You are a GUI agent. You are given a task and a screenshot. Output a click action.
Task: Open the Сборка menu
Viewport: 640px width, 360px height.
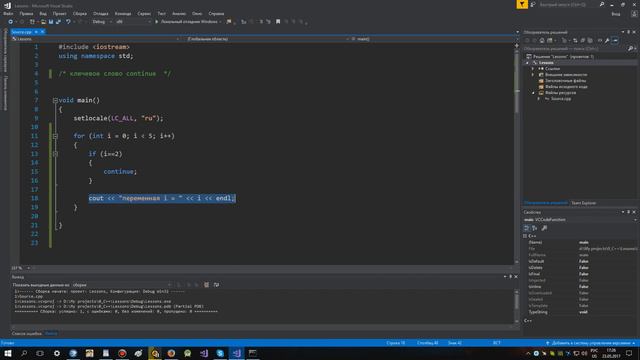tap(80, 13)
